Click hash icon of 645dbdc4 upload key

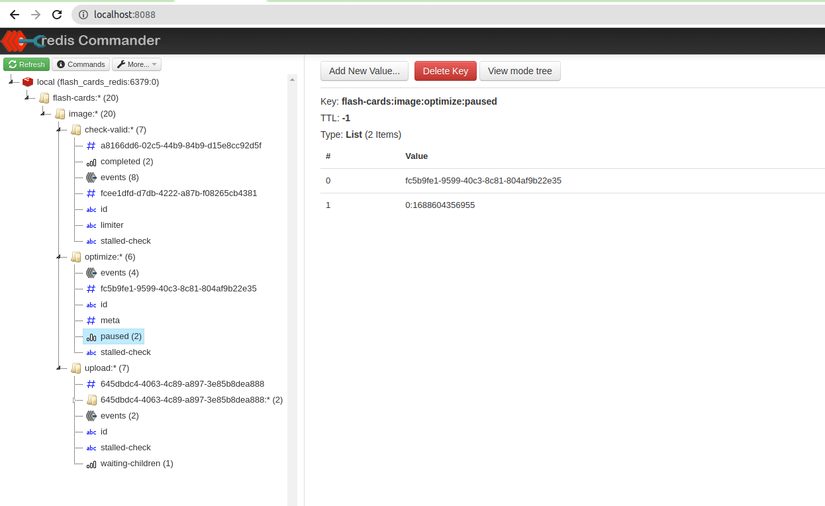(91, 384)
